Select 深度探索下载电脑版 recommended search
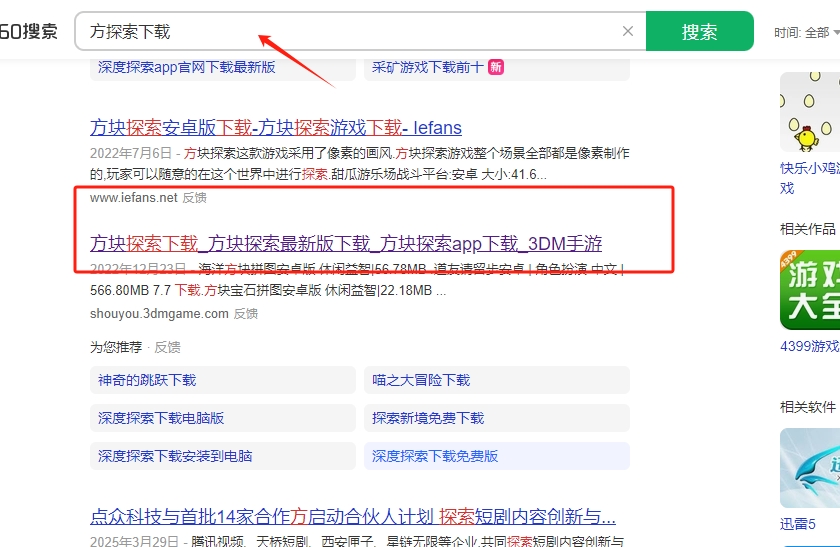This screenshot has height=547, width=840. 161,418
